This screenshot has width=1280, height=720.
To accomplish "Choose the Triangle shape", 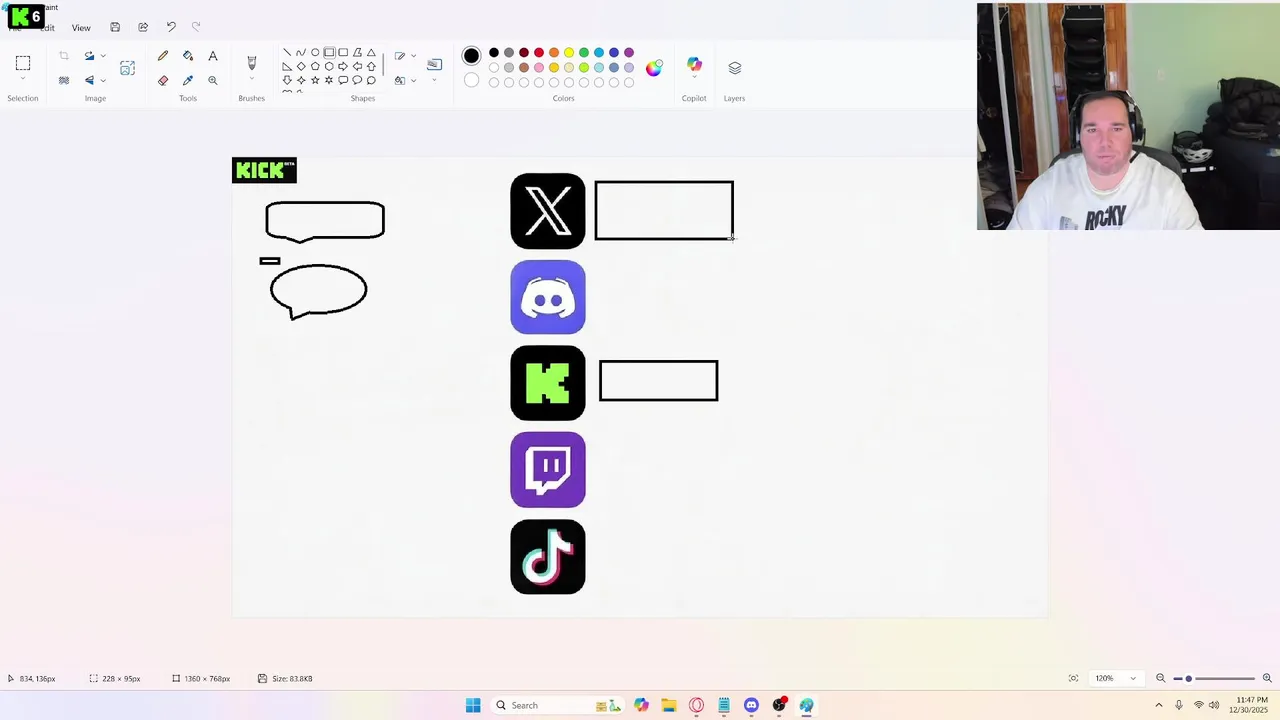I will (x=371, y=52).
